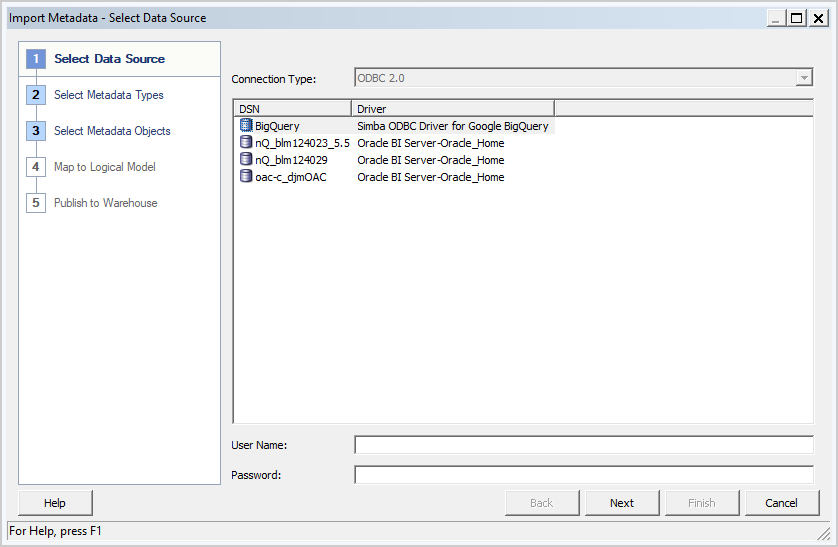
Task: Go to Select Metadata Types step
Action: point(109,95)
